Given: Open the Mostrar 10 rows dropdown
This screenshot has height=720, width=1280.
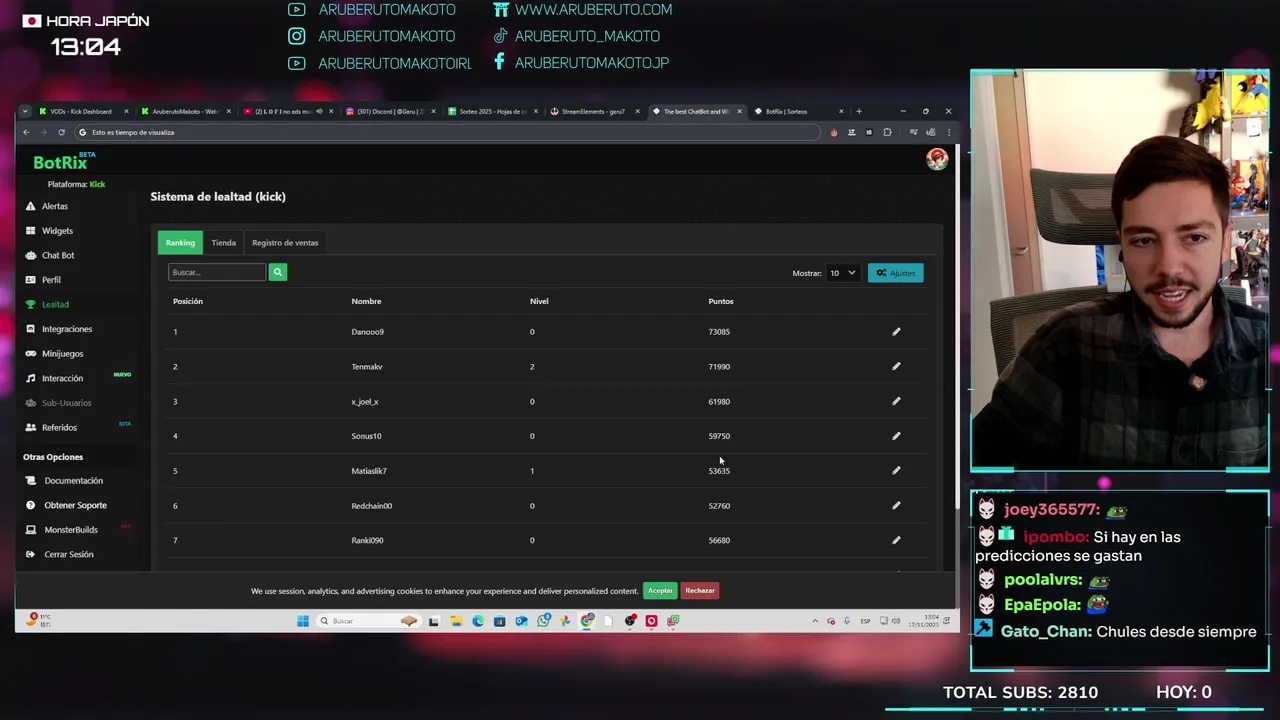Looking at the screenshot, I should tap(842, 273).
